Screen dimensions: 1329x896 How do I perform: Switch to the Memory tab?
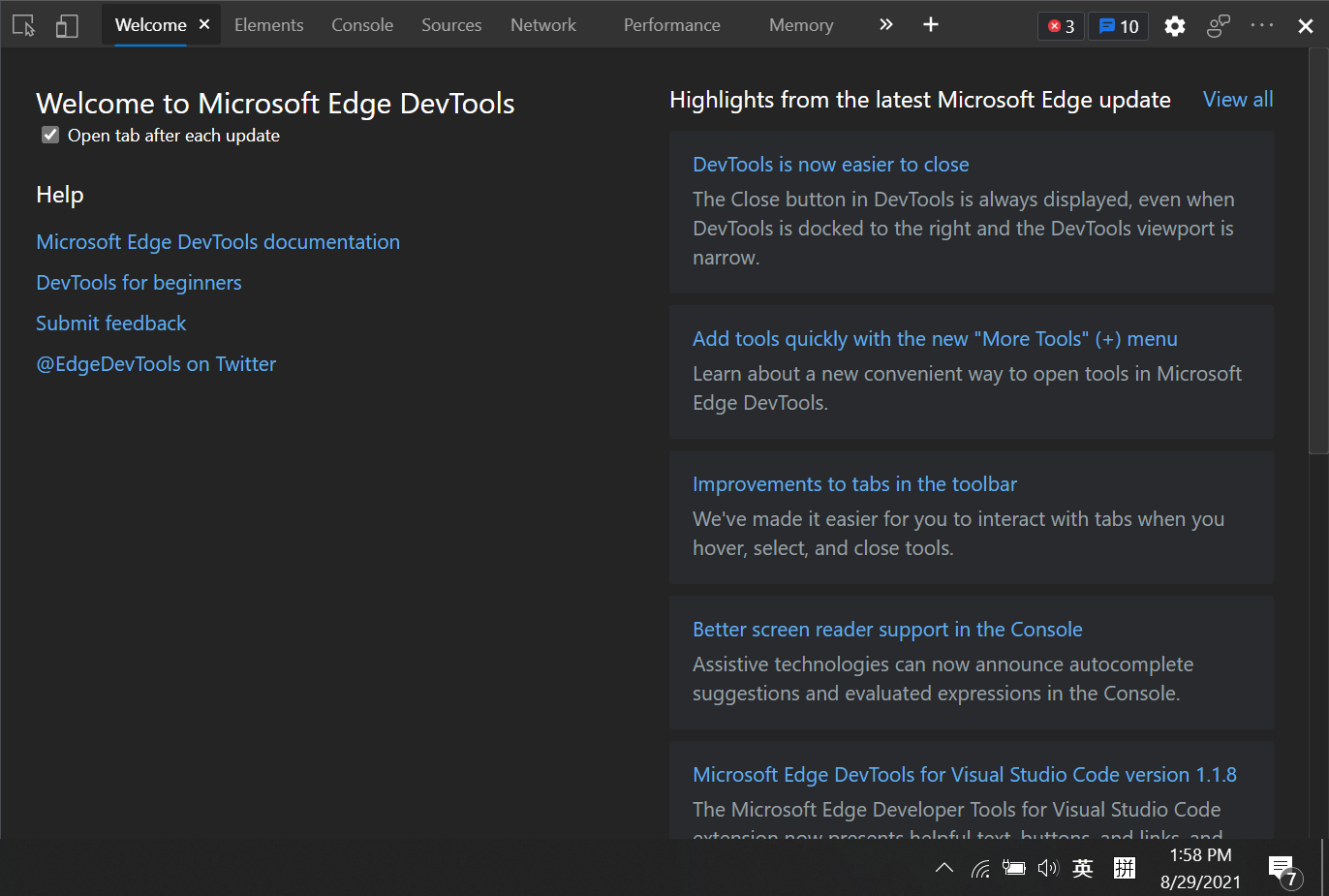(801, 25)
